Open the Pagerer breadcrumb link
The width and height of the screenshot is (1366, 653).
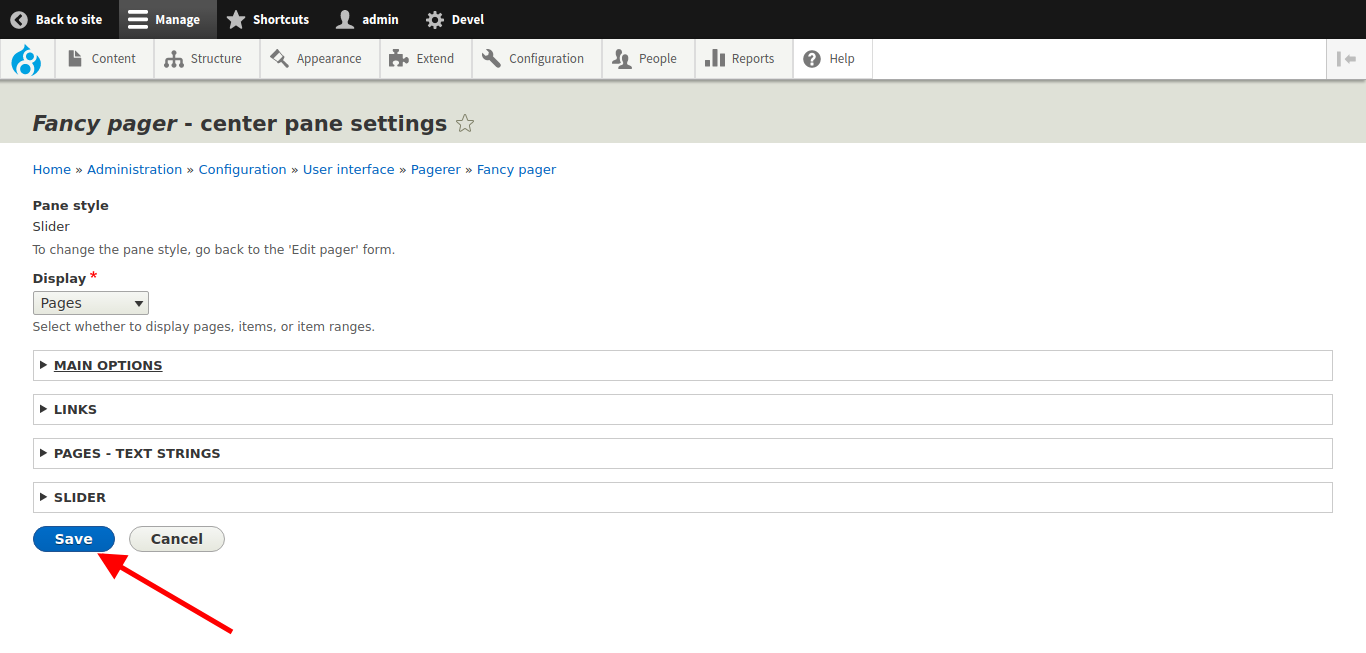click(435, 169)
